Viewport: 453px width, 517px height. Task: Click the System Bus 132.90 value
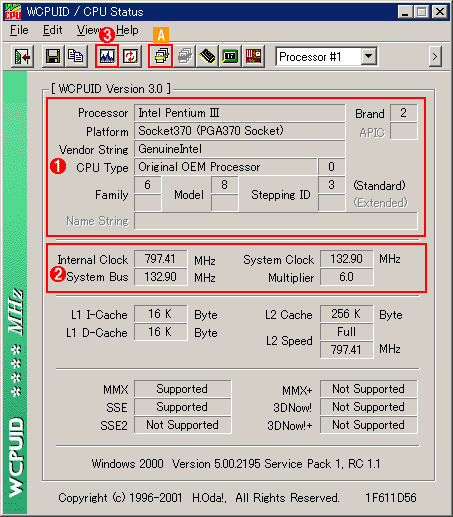click(161, 277)
